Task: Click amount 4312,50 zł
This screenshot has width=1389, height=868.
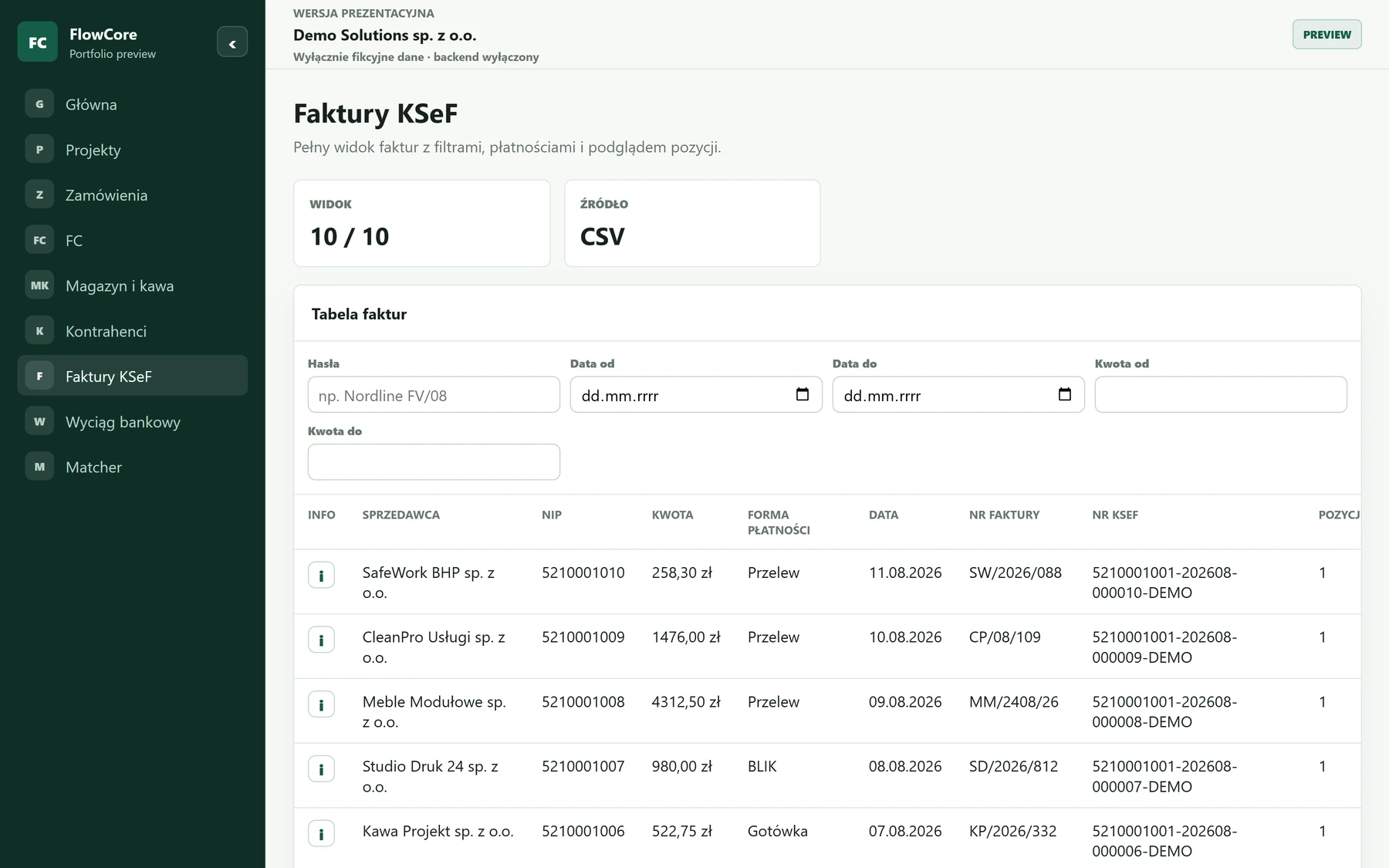Action: tap(686, 702)
